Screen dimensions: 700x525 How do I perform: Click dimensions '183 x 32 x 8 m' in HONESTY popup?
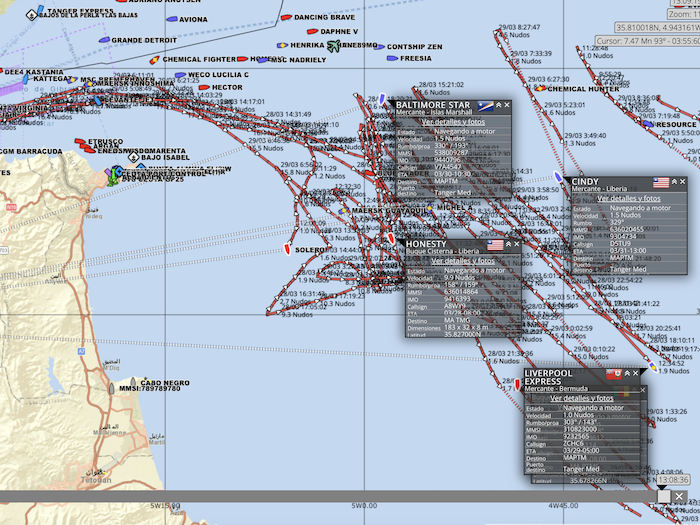467,327
